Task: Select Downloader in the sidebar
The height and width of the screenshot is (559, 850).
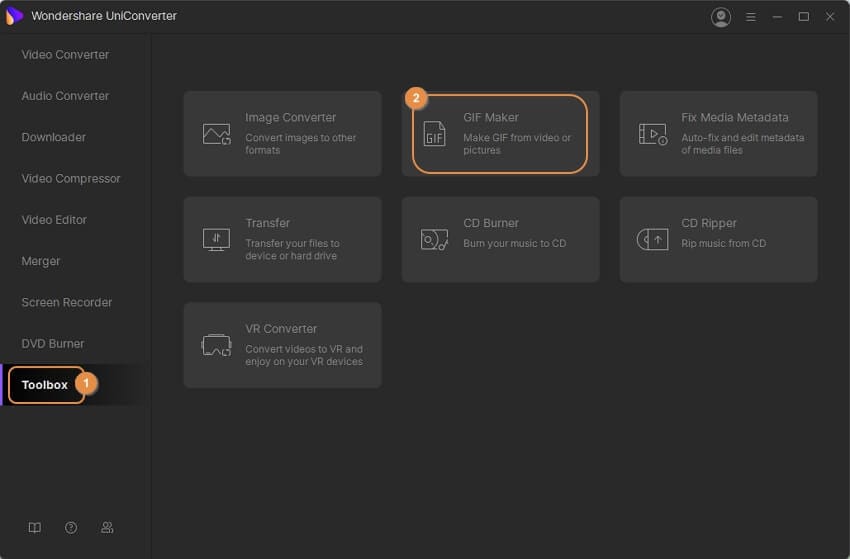Action: 54,137
